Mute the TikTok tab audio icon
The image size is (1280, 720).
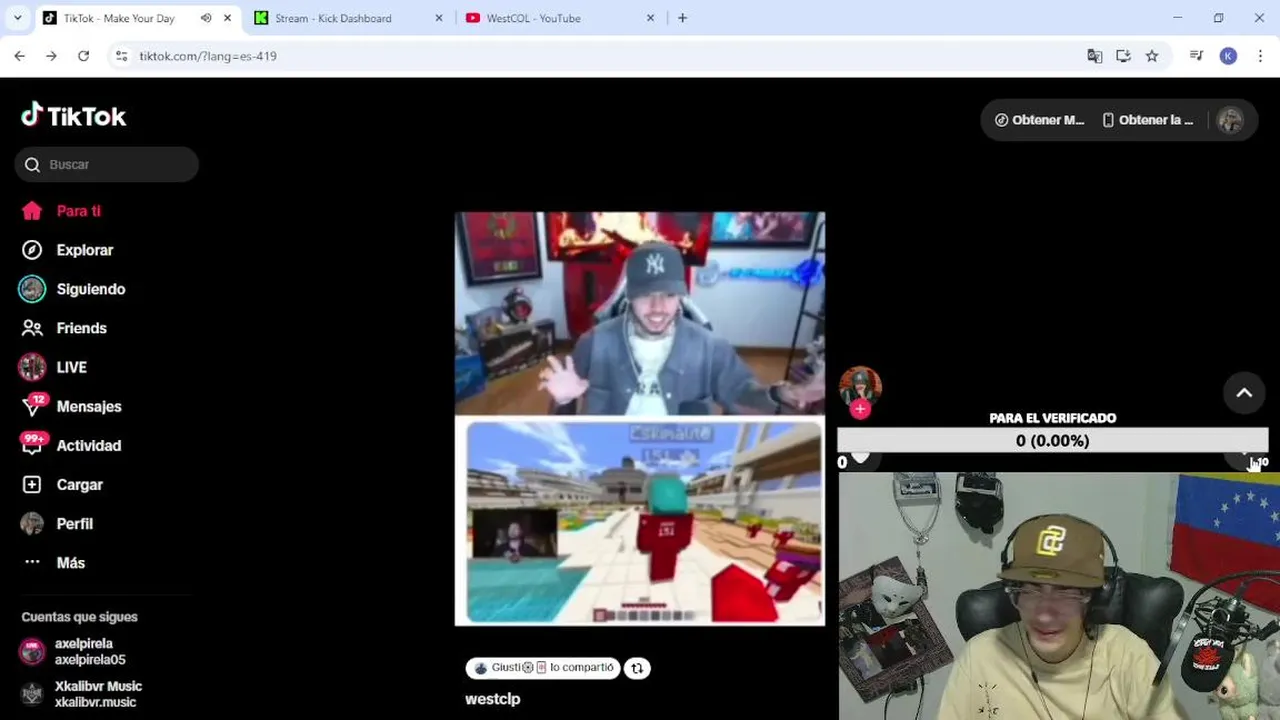click(x=206, y=18)
